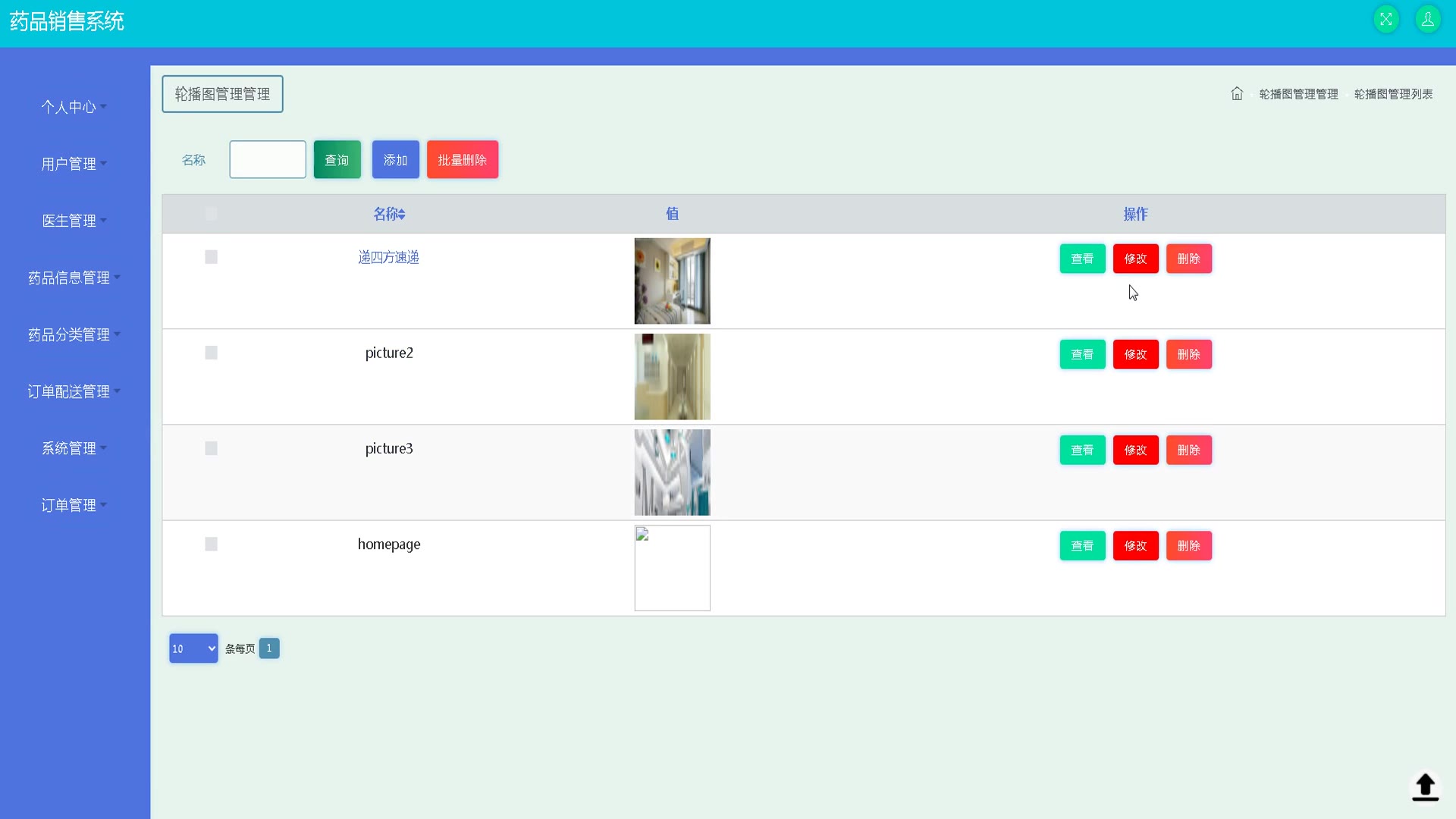Click the 轮播图管理管理 title tab
The width and height of the screenshot is (1456, 819).
point(222,94)
